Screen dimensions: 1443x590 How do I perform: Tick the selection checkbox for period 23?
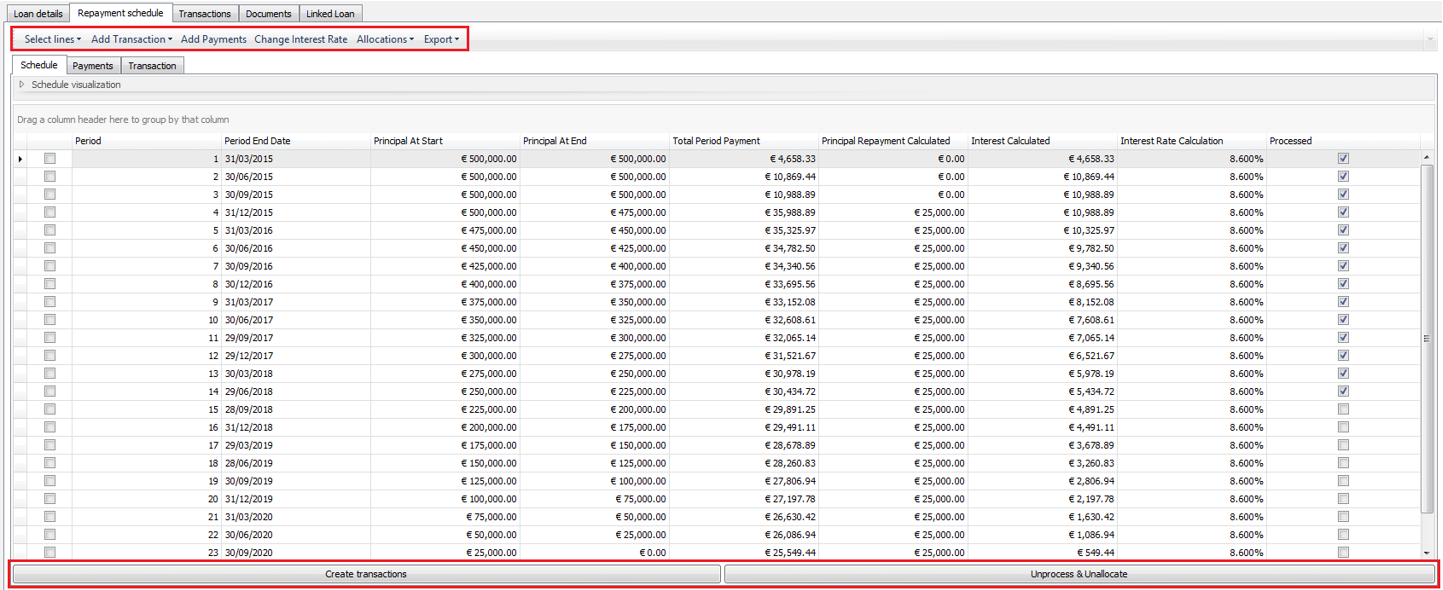coord(50,553)
